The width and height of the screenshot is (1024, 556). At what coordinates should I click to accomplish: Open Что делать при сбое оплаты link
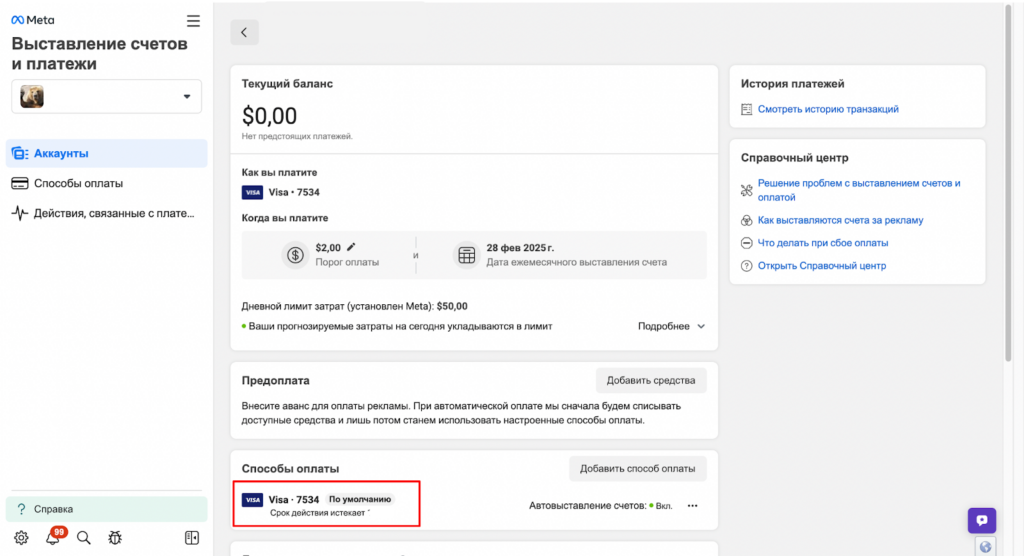click(823, 243)
